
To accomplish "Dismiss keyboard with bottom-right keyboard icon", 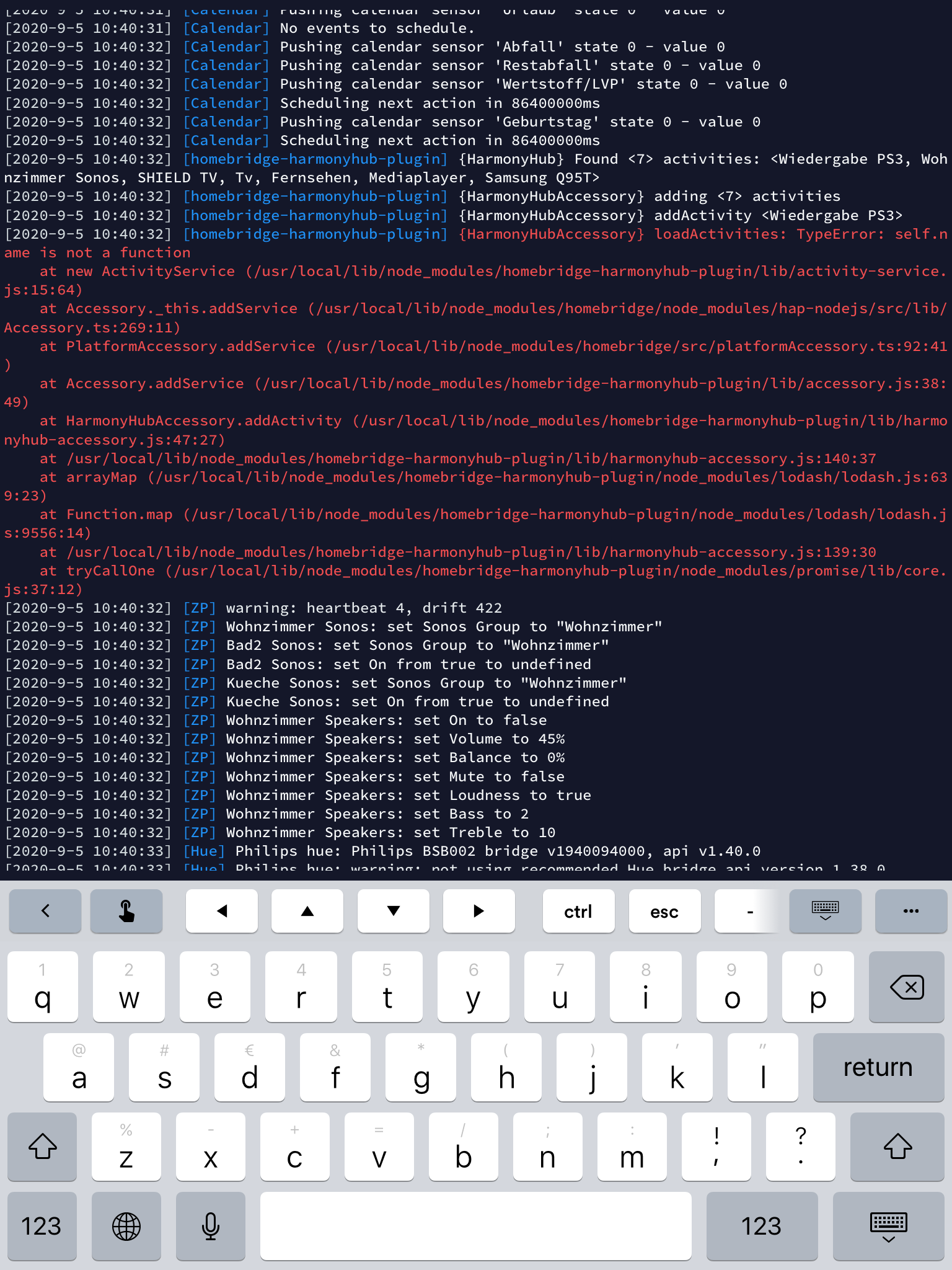I will (x=888, y=1226).
